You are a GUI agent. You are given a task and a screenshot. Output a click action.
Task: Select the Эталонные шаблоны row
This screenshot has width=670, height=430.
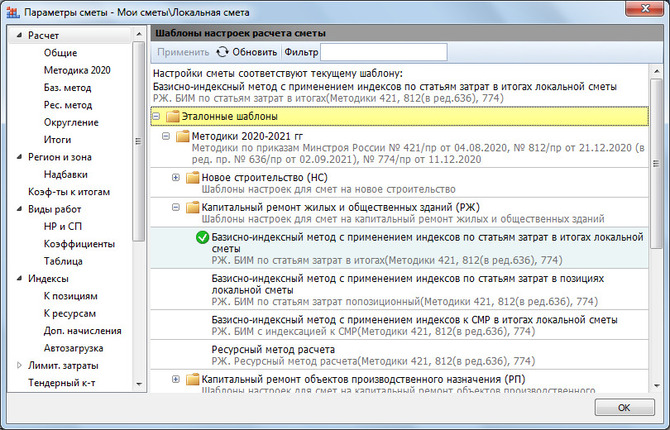(x=399, y=116)
